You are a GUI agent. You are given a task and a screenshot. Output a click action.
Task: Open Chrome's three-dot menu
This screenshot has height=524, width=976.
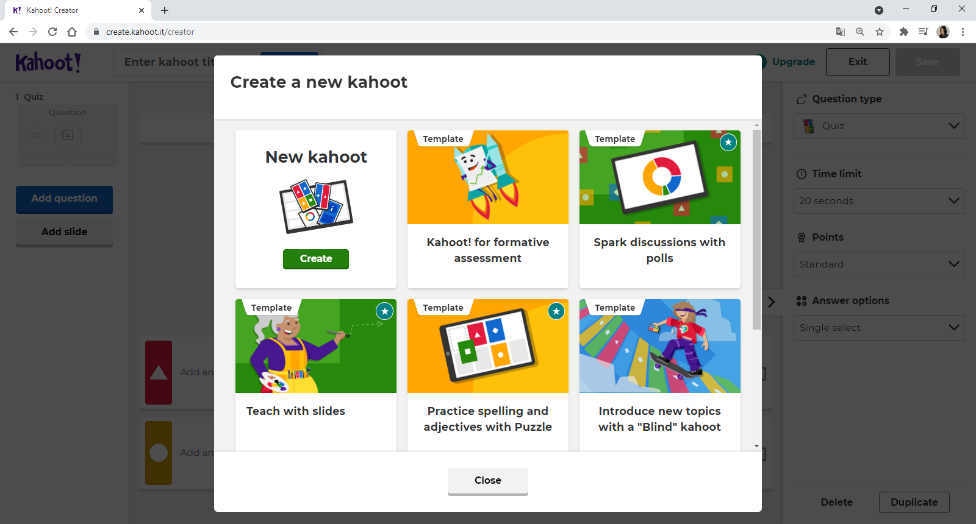[962, 32]
